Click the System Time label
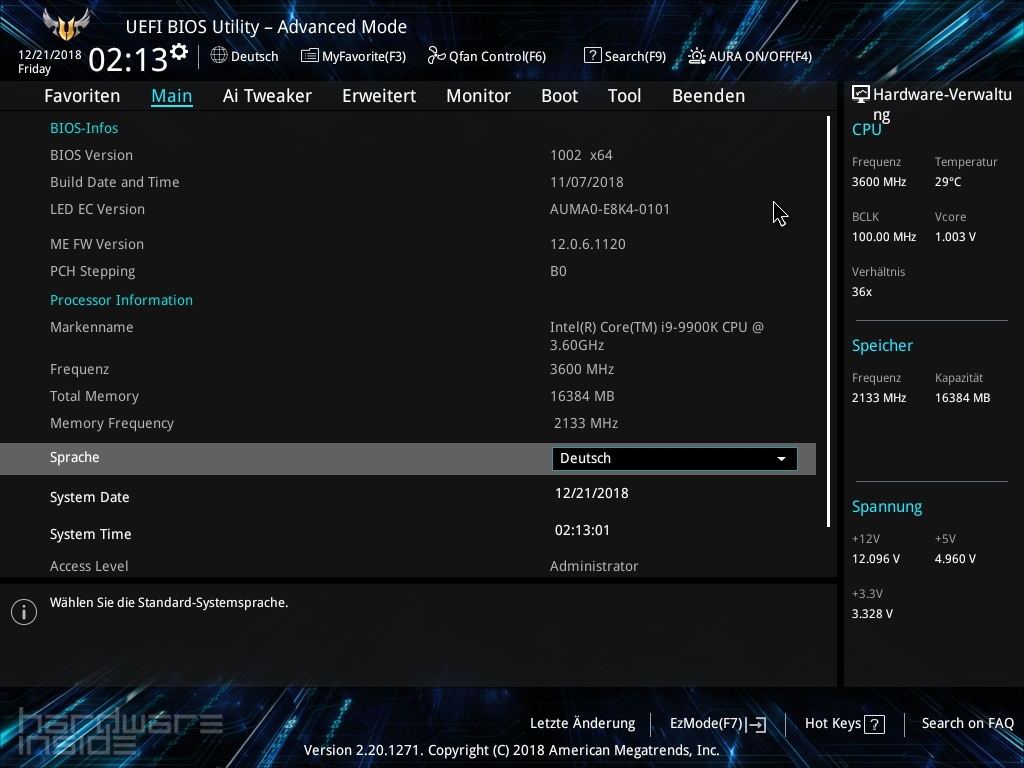Screen dimensions: 1024x768 [x=91, y=534]
